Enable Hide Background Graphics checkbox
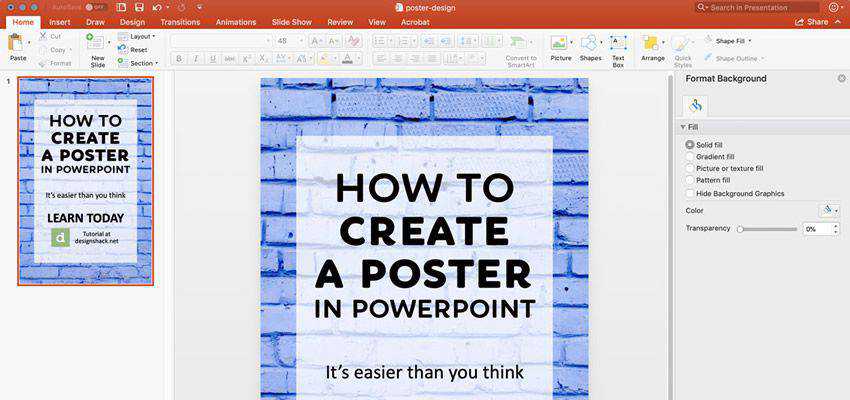Image resolution: width=850 pixels, height=400 pixels. coord(690,193)
